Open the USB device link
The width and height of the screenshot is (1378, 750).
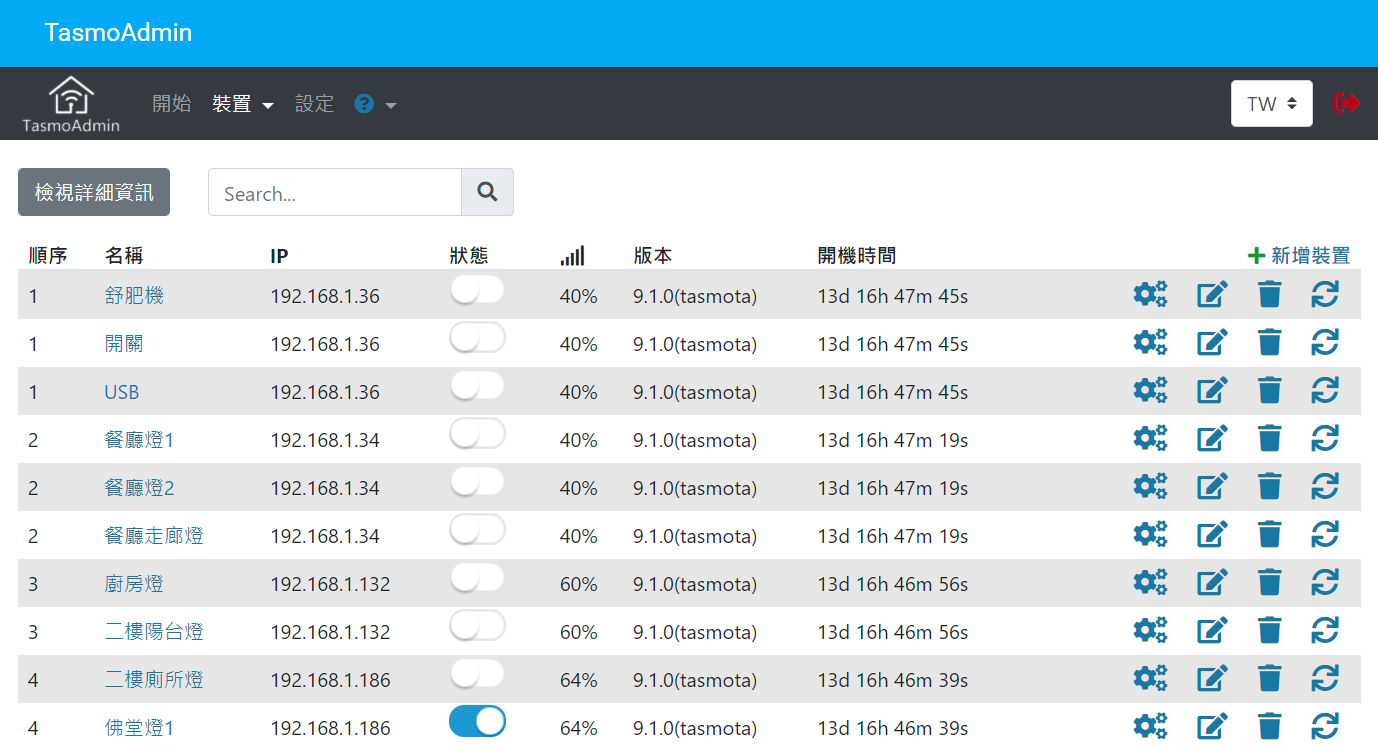[122, 392]
